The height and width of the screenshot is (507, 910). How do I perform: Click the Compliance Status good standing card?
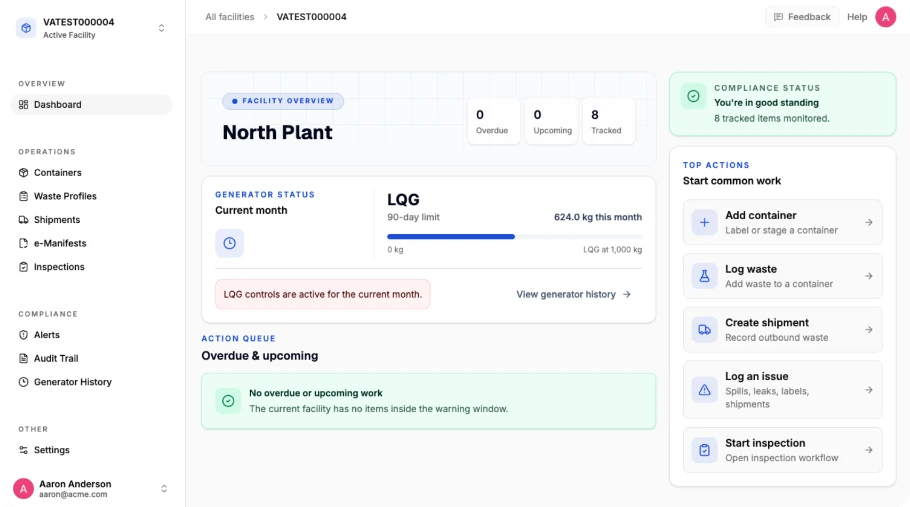[x=782, y=104]
